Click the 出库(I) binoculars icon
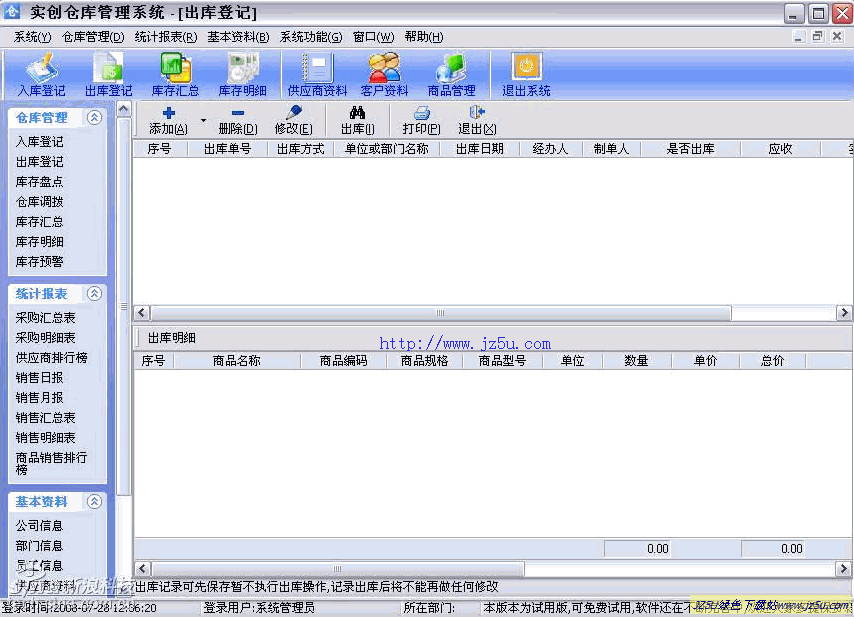The image size is (854, 617). [357, 113]
